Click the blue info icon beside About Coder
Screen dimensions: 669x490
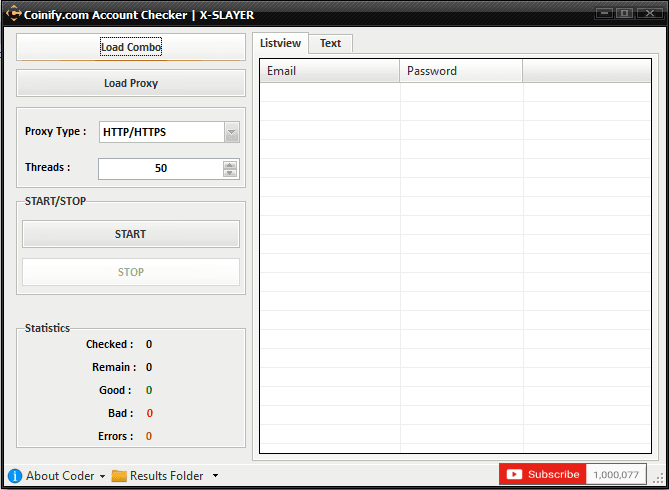tap(15, 475)
